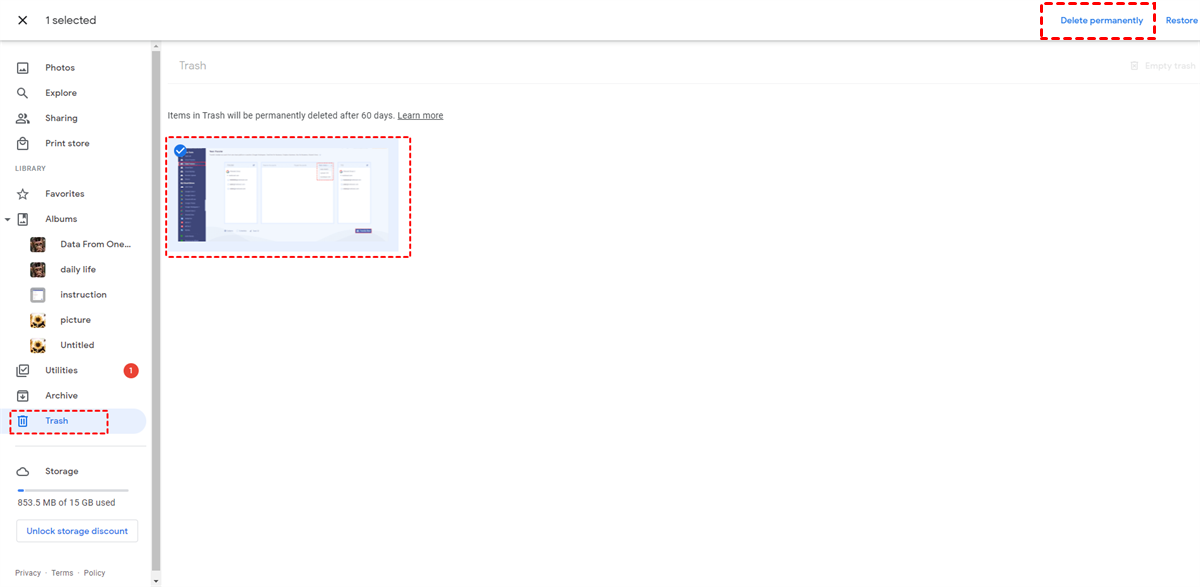The width and height of the screenshot is (1200, 587).
Task: Select the 'instruction' album name
Action: [83, 295]
